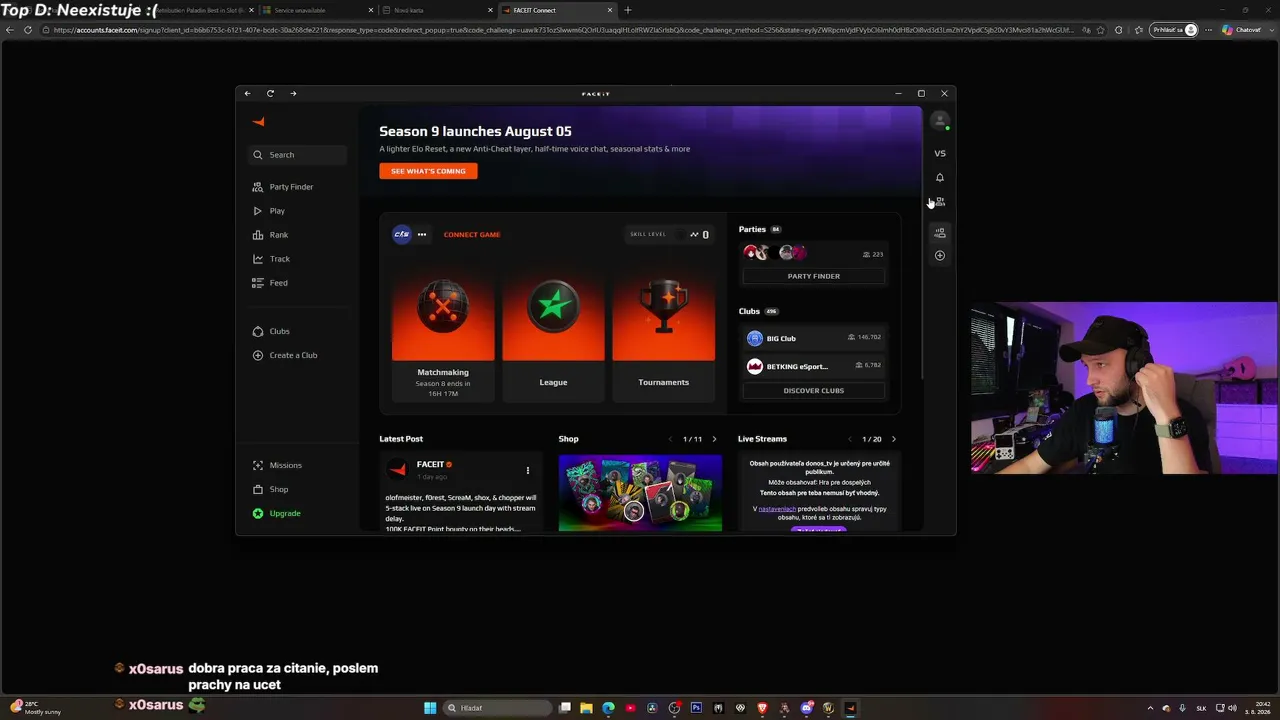Open Brave browser from the taskbar
This screenshot has height=720, width=1280.
click(763, 708)
